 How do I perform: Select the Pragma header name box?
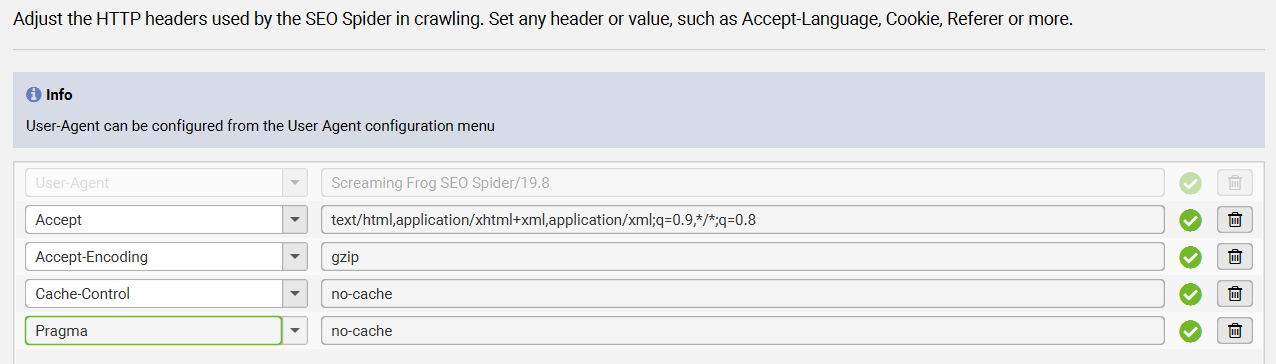[154, 331]
